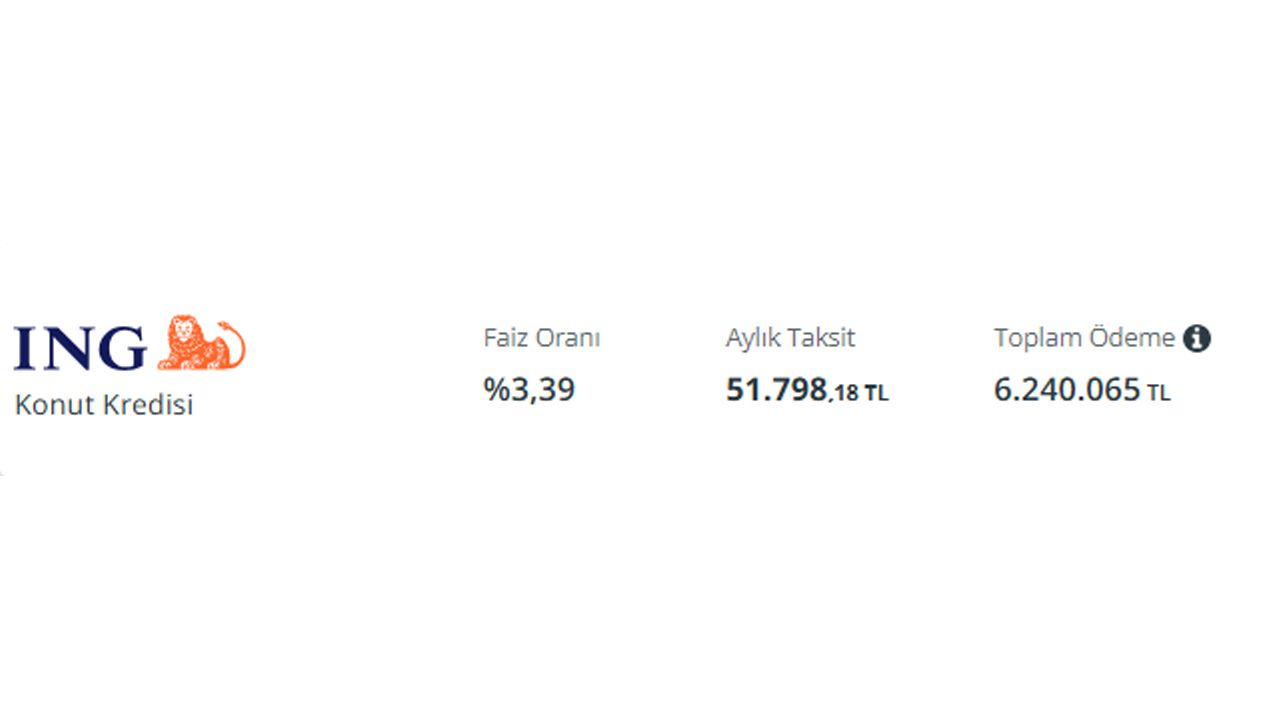Click the letter I in ING logo

click(x=25, y=348)
